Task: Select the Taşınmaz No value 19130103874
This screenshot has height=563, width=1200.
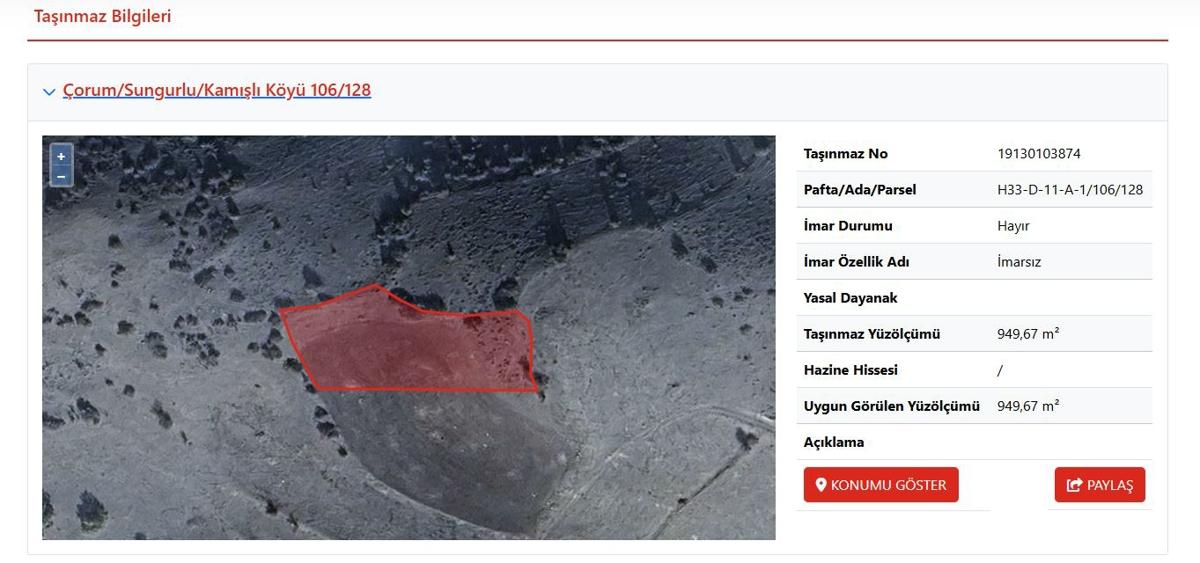Action: click(1039, 154)
